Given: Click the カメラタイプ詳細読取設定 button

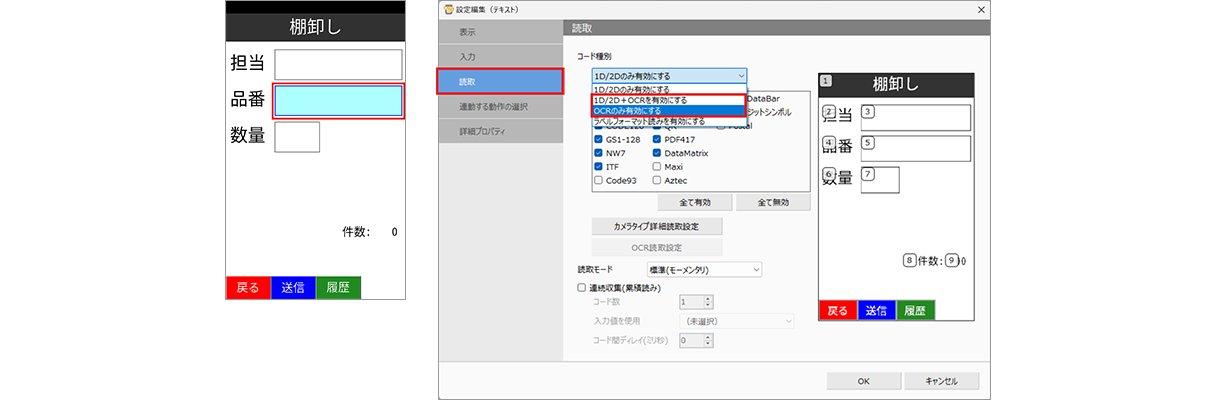Looking at the screenshot, I should [x=656, y=226].
